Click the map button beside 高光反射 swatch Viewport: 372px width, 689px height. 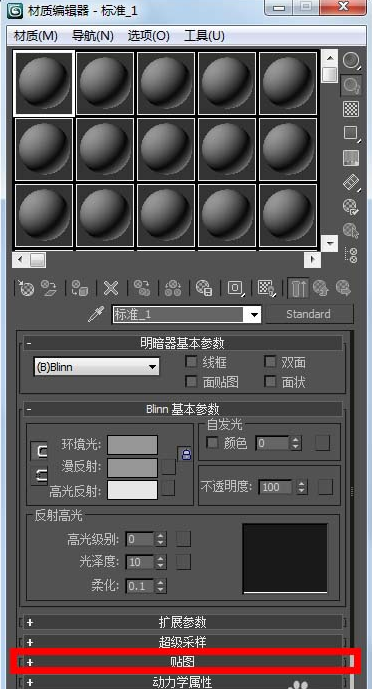169,488
